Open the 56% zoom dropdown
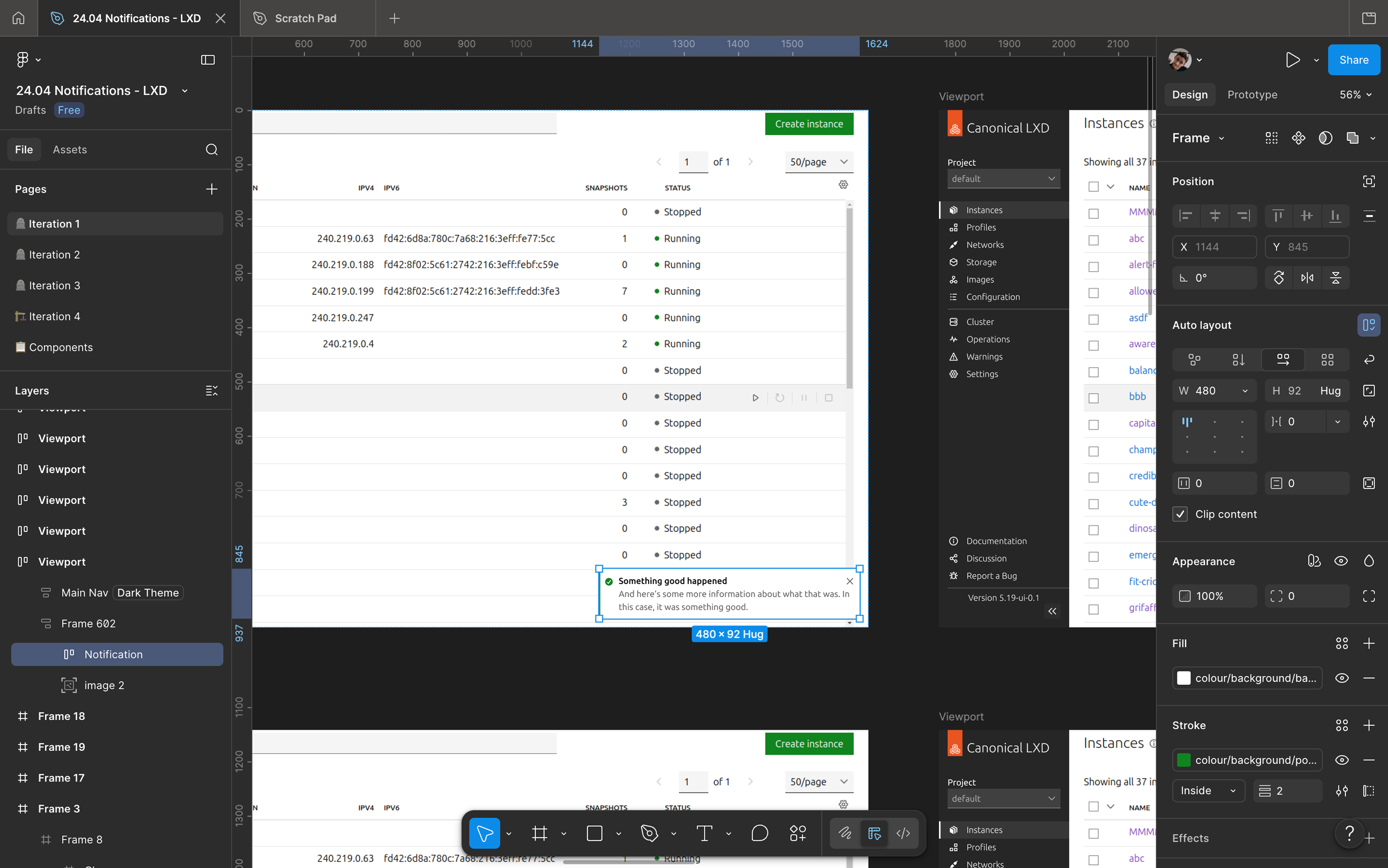 click(x=1356, y=95)
